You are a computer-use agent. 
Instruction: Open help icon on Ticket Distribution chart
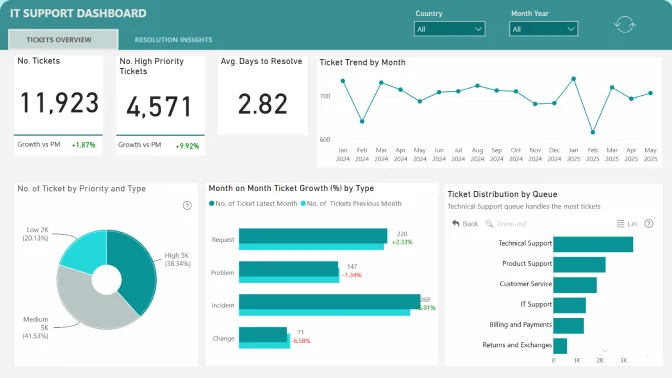[x=649, y=224]
